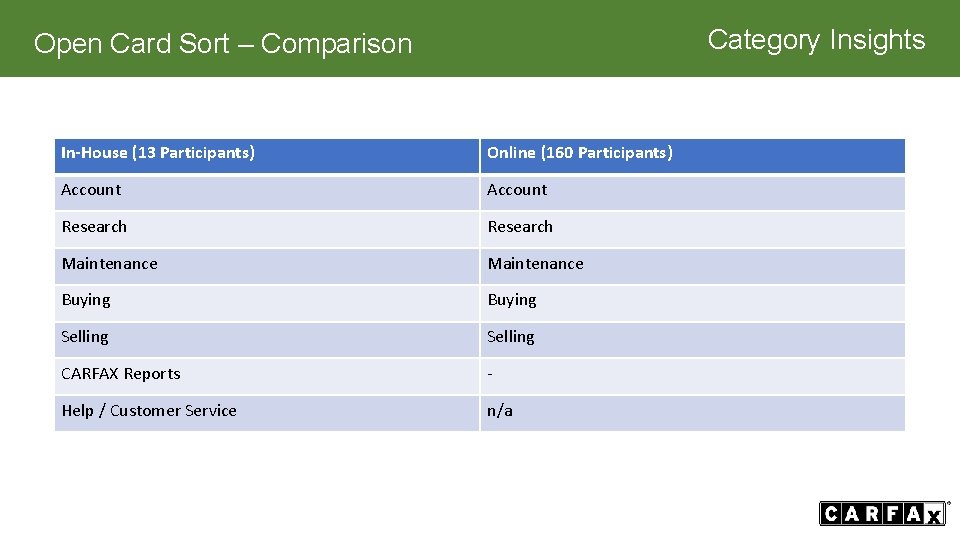Select the 'CARFAX Reports' cell
The height and width of the screenshot is (540, 960).
pyautogui.click(x=121, y=374)
